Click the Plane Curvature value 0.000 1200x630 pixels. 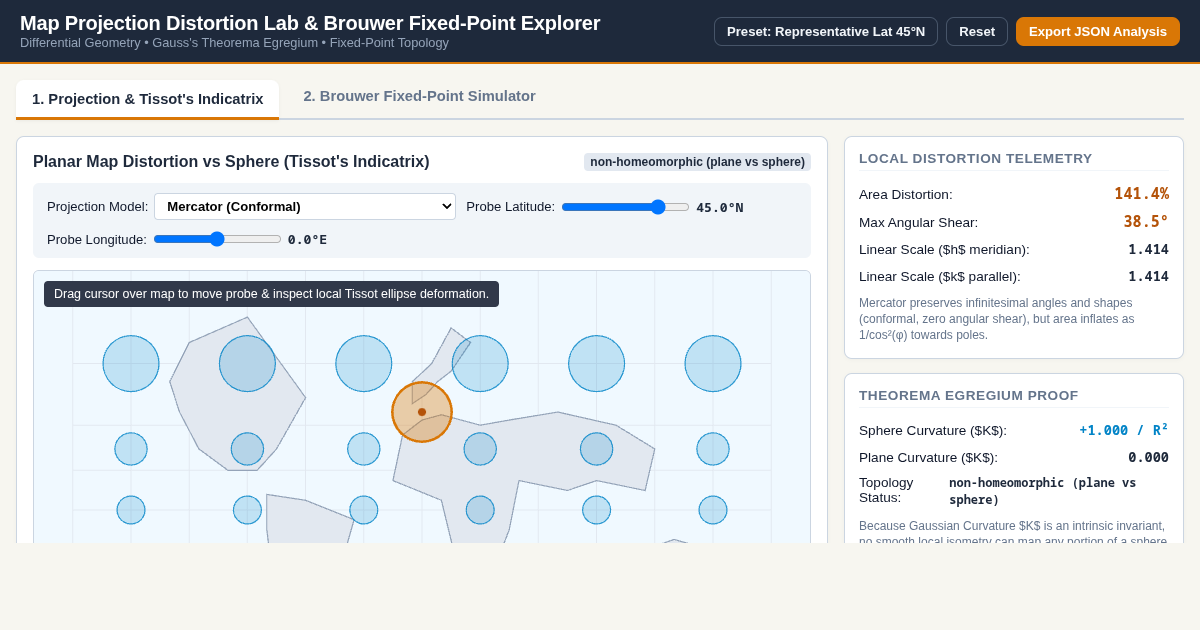click(1148, 457)
